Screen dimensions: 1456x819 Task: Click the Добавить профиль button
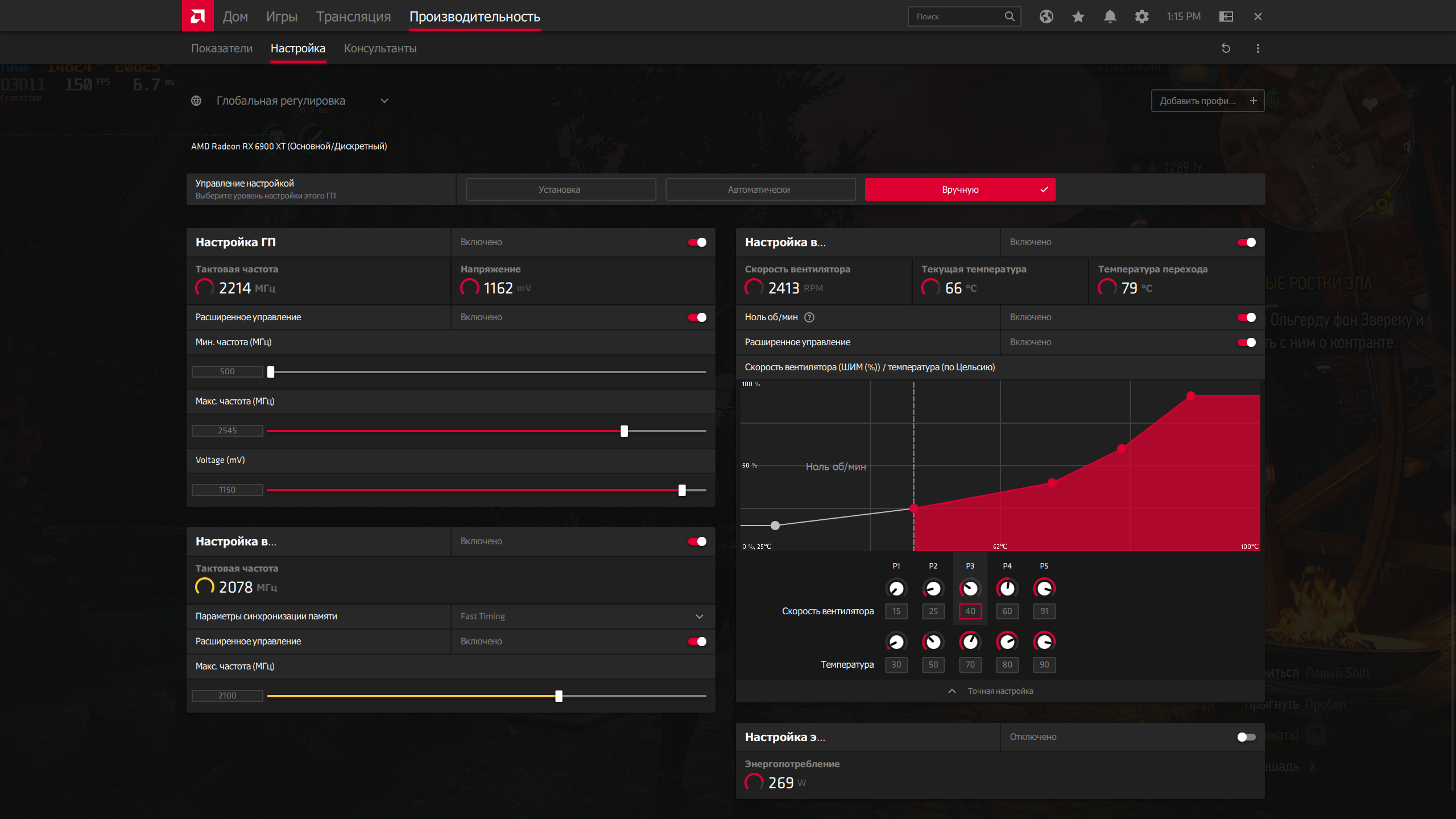[1207, 101]
